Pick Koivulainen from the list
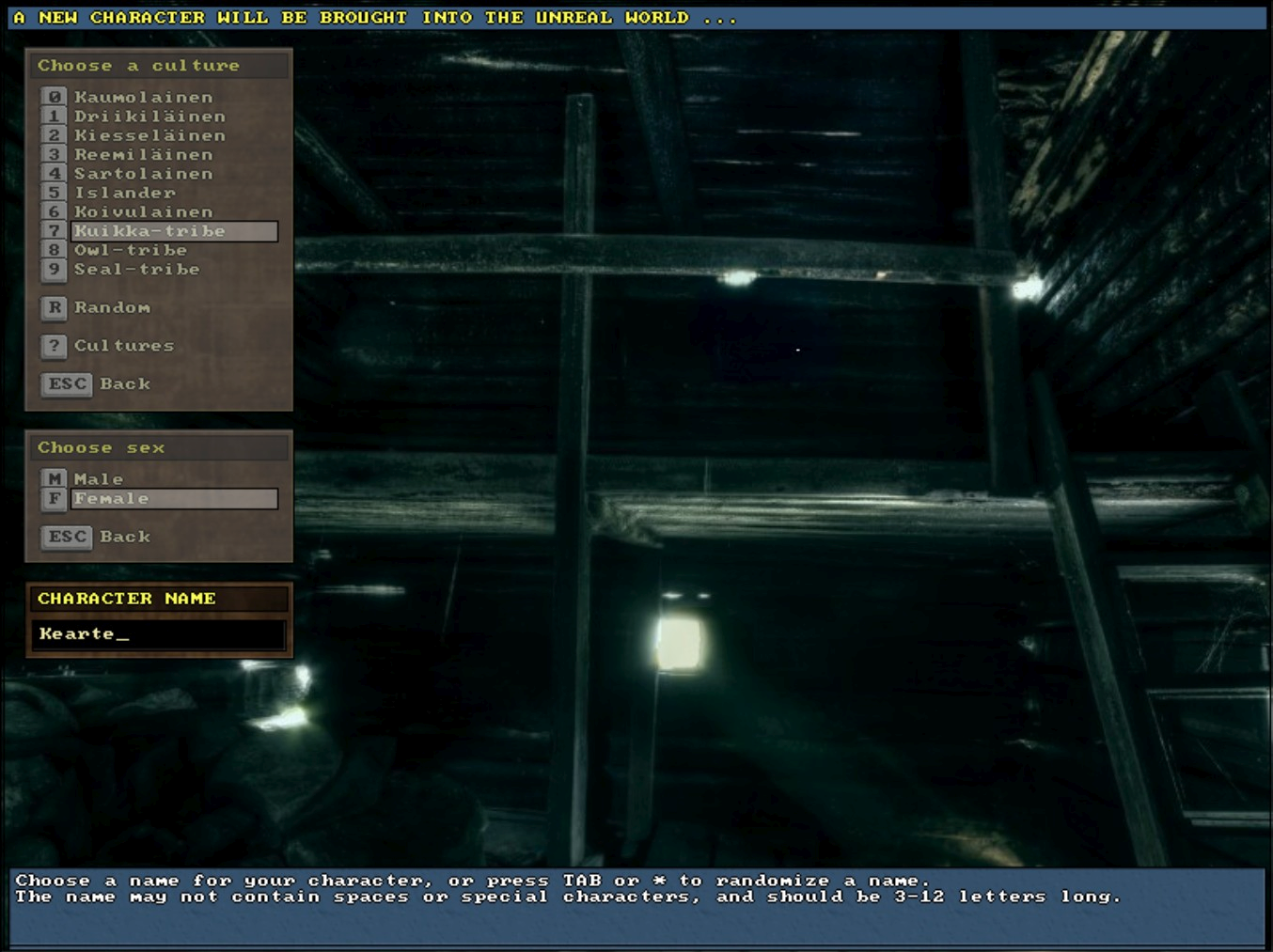 (x=143, y=212)
